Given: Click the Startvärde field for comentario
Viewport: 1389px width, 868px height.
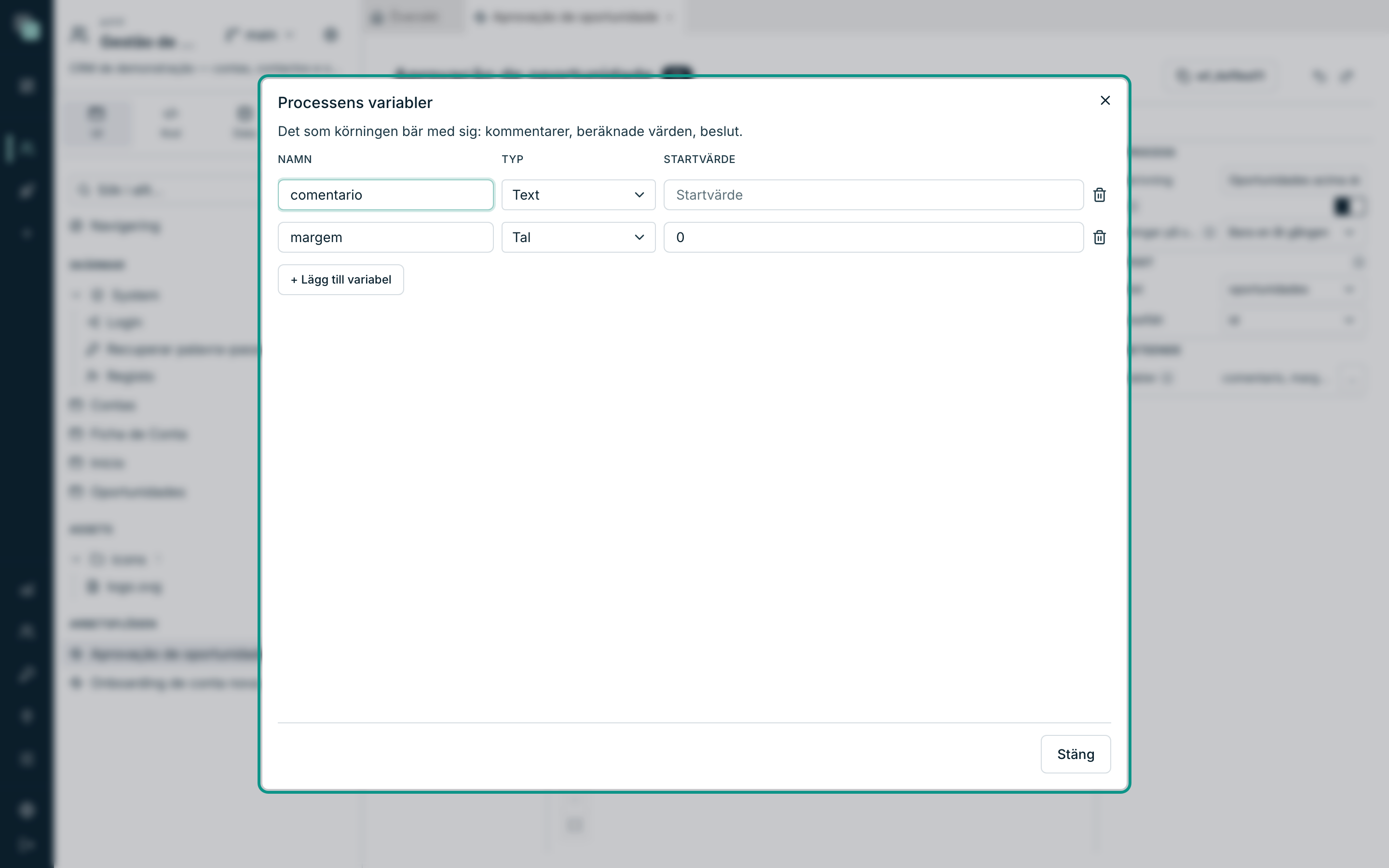Looking at the screenshot, I should click(873, 195).
